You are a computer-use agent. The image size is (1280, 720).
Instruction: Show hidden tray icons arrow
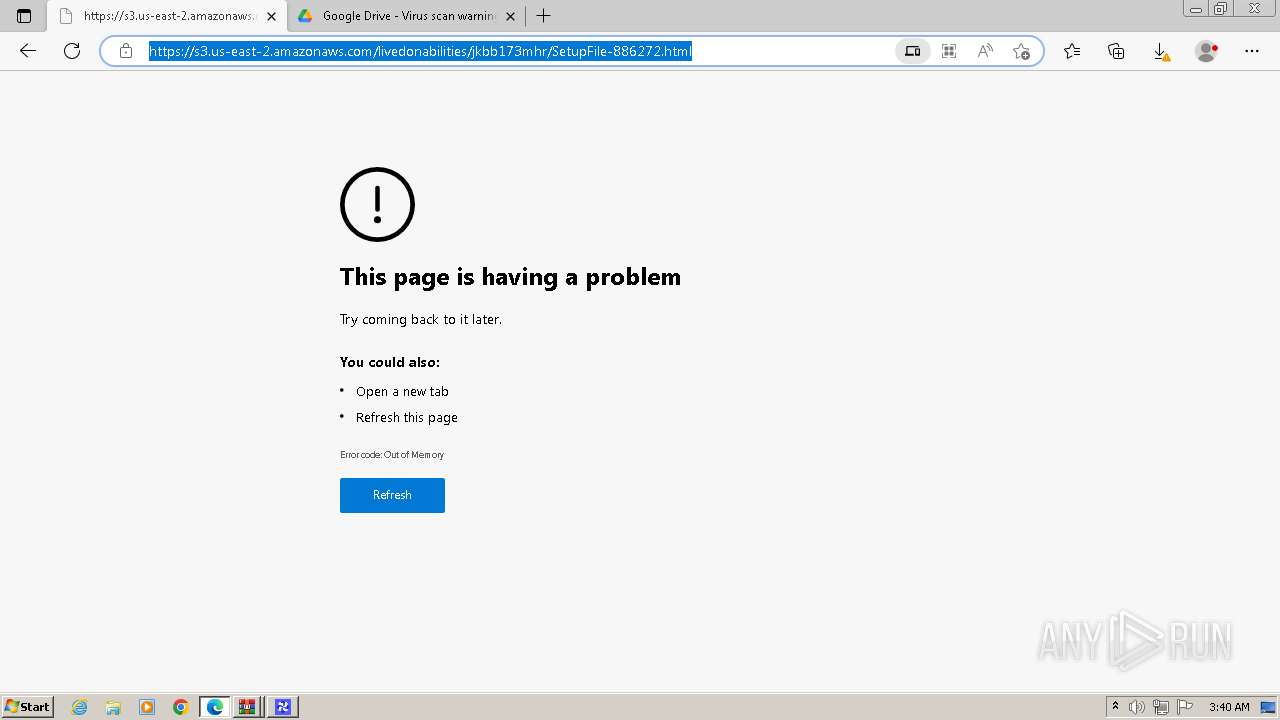[x=1115, y=707]
